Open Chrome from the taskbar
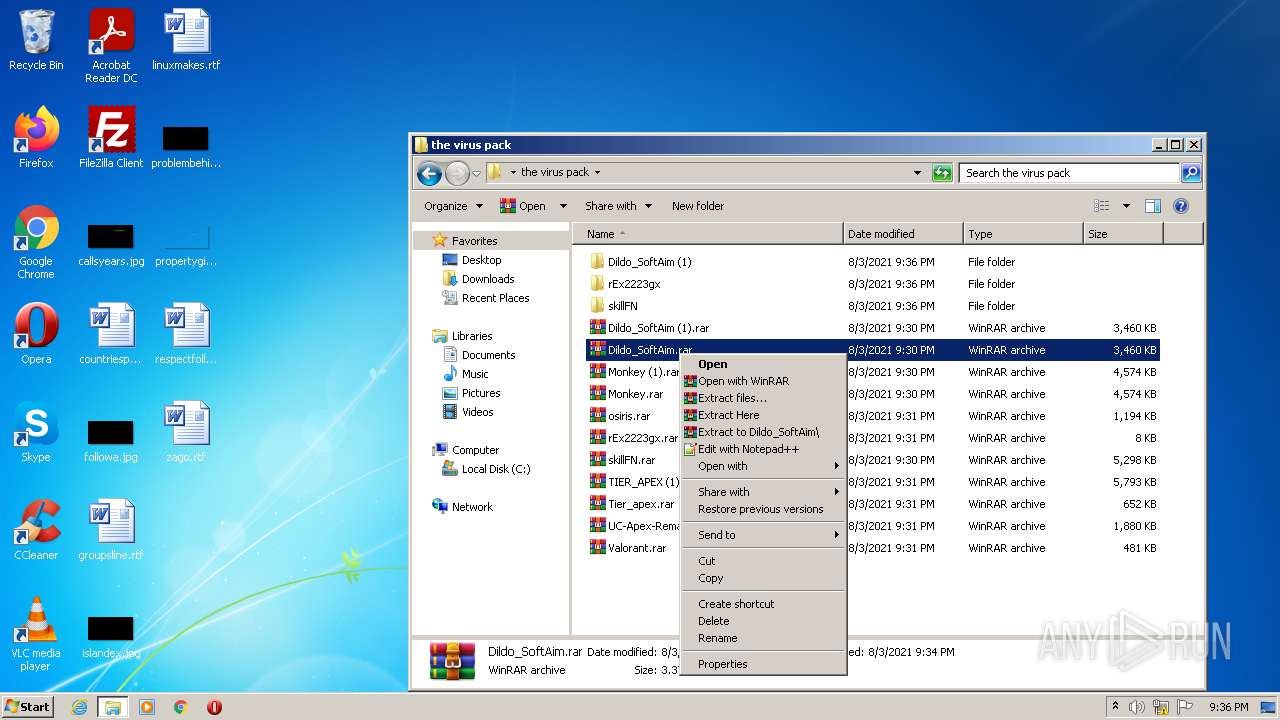The width and height of the screenshot is (1280, 720). coord(181,707)
